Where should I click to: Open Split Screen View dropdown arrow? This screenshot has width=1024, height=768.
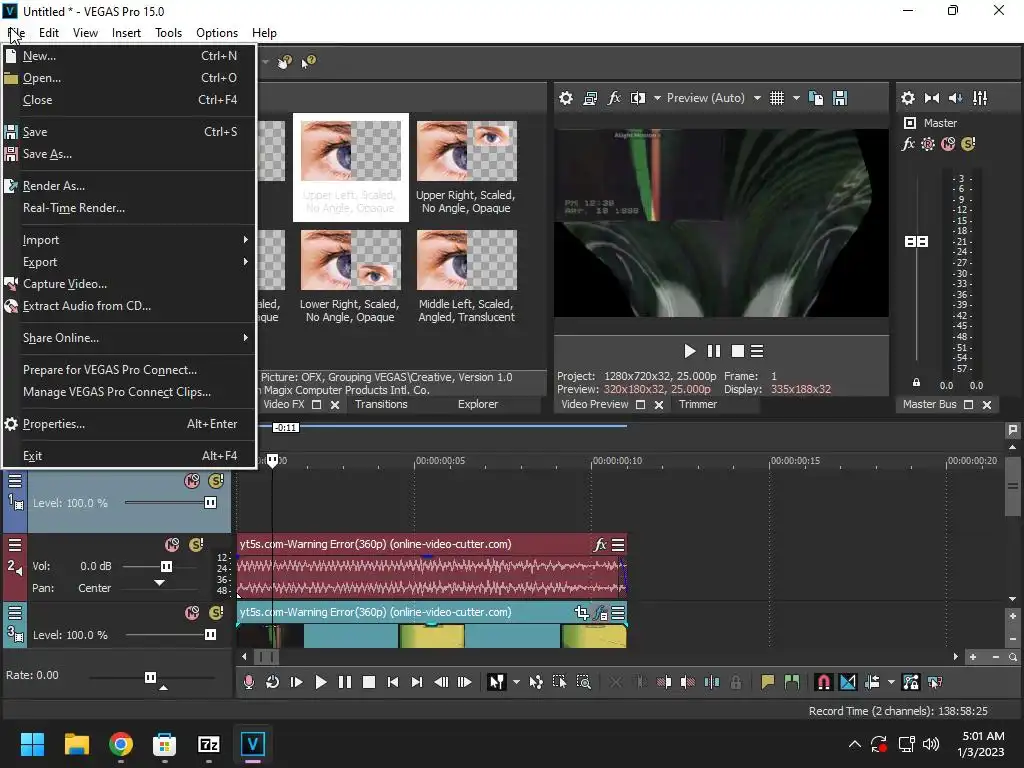point(657,98)
